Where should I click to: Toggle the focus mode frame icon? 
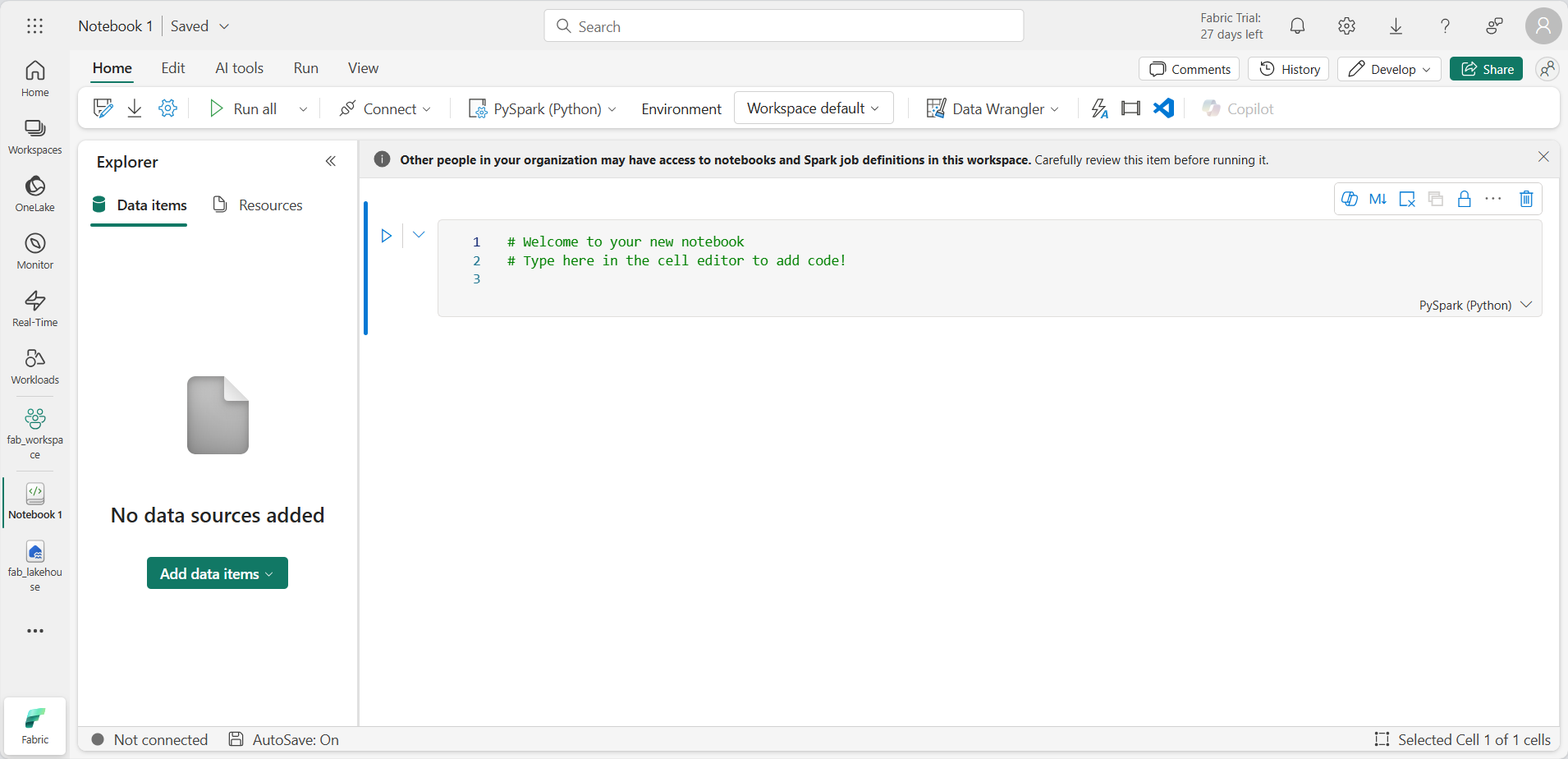1130,108
